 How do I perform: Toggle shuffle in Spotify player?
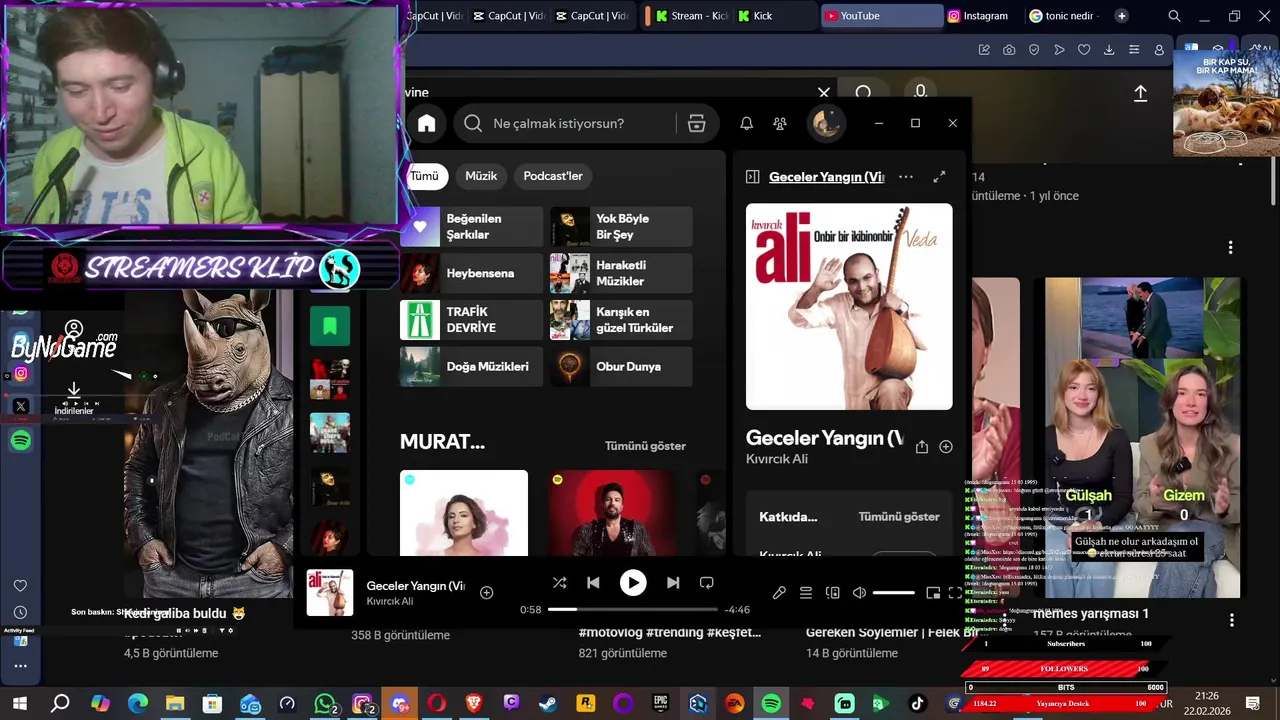click(559, 583)
